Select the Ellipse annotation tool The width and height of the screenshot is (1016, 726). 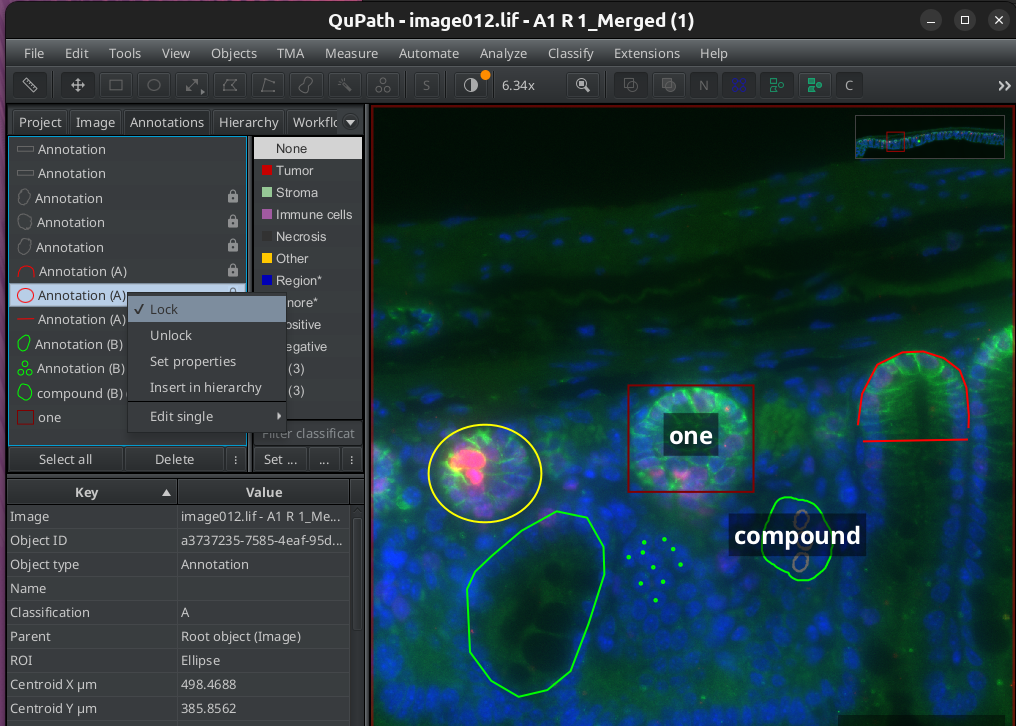(x=153, y=85)
